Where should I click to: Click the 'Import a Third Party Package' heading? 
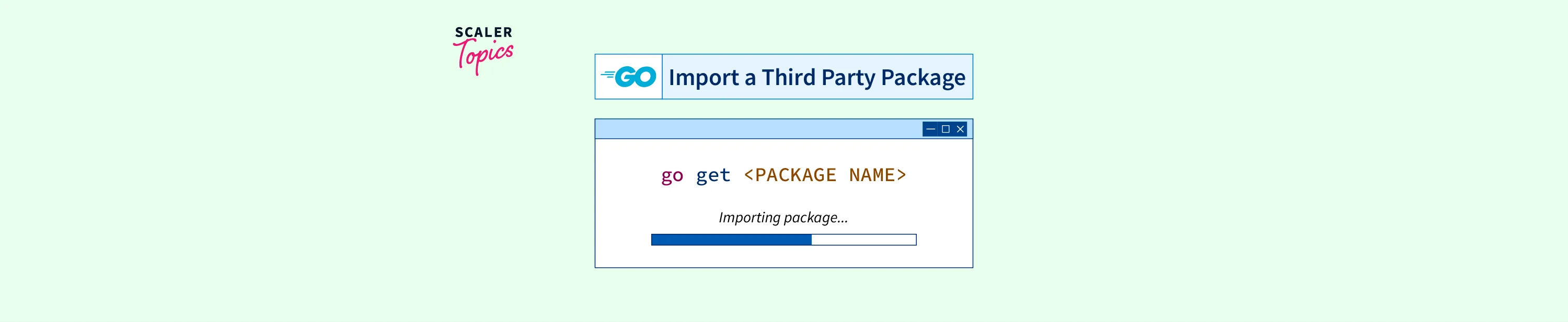[816, 77]
